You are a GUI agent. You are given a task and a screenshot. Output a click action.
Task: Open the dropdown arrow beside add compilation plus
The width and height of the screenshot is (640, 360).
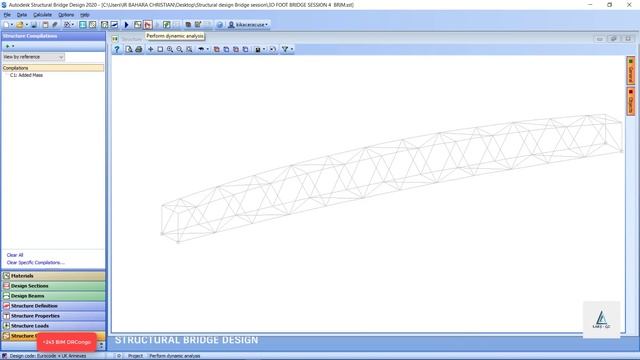(x=13, y=46)
